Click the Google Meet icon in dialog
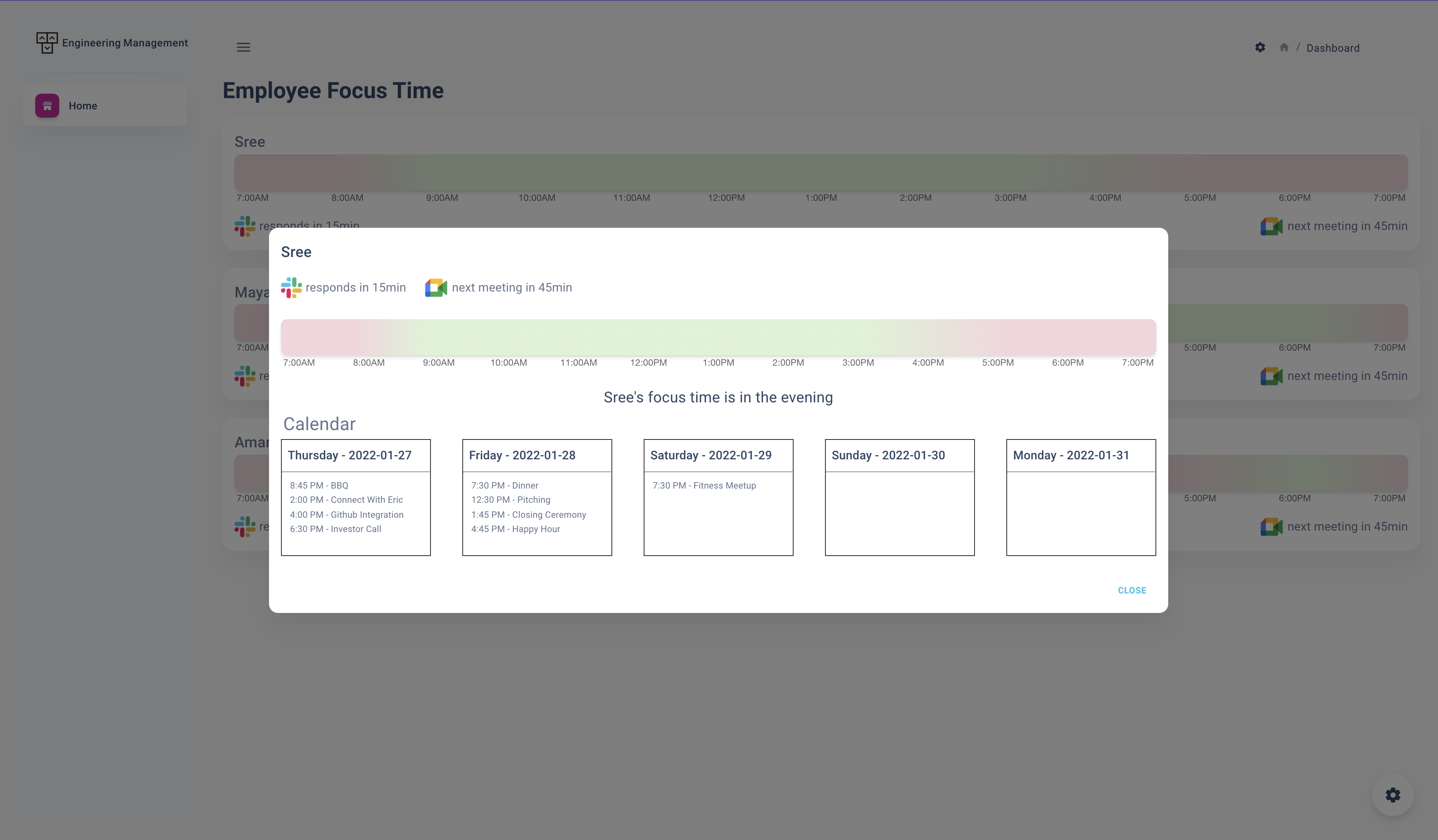1438x840 pixels. (436, 288)
